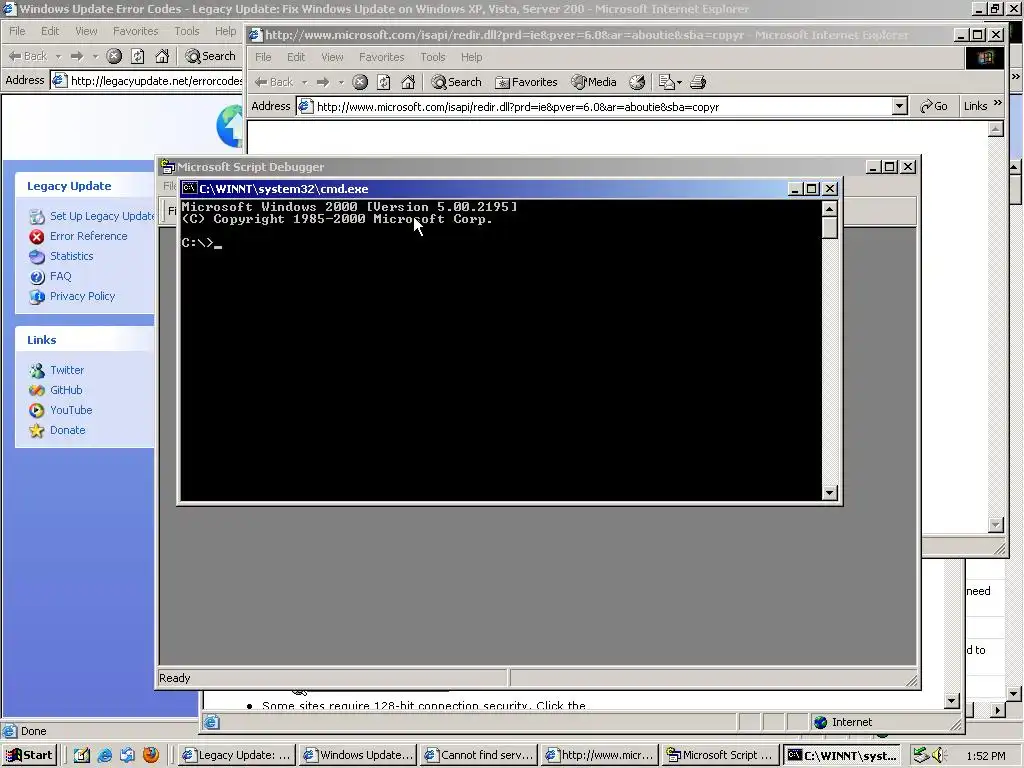Click cmd.exe window system menu icon
1024x768 pixels.
tap(189, 188)
